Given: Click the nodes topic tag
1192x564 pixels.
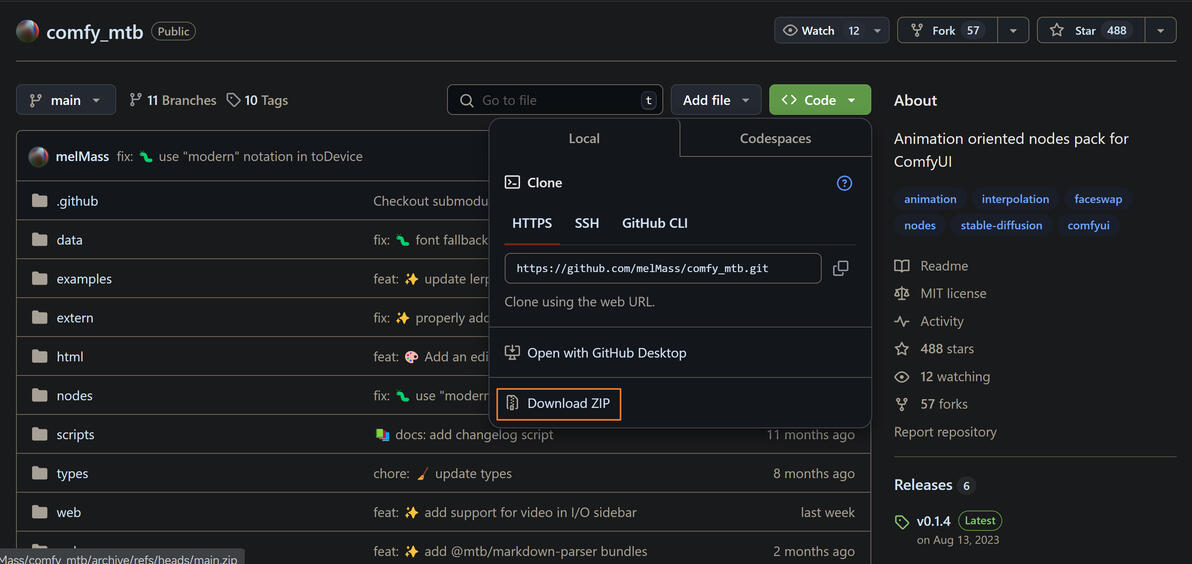Looking at the screenshot, I should click(919, 225).
